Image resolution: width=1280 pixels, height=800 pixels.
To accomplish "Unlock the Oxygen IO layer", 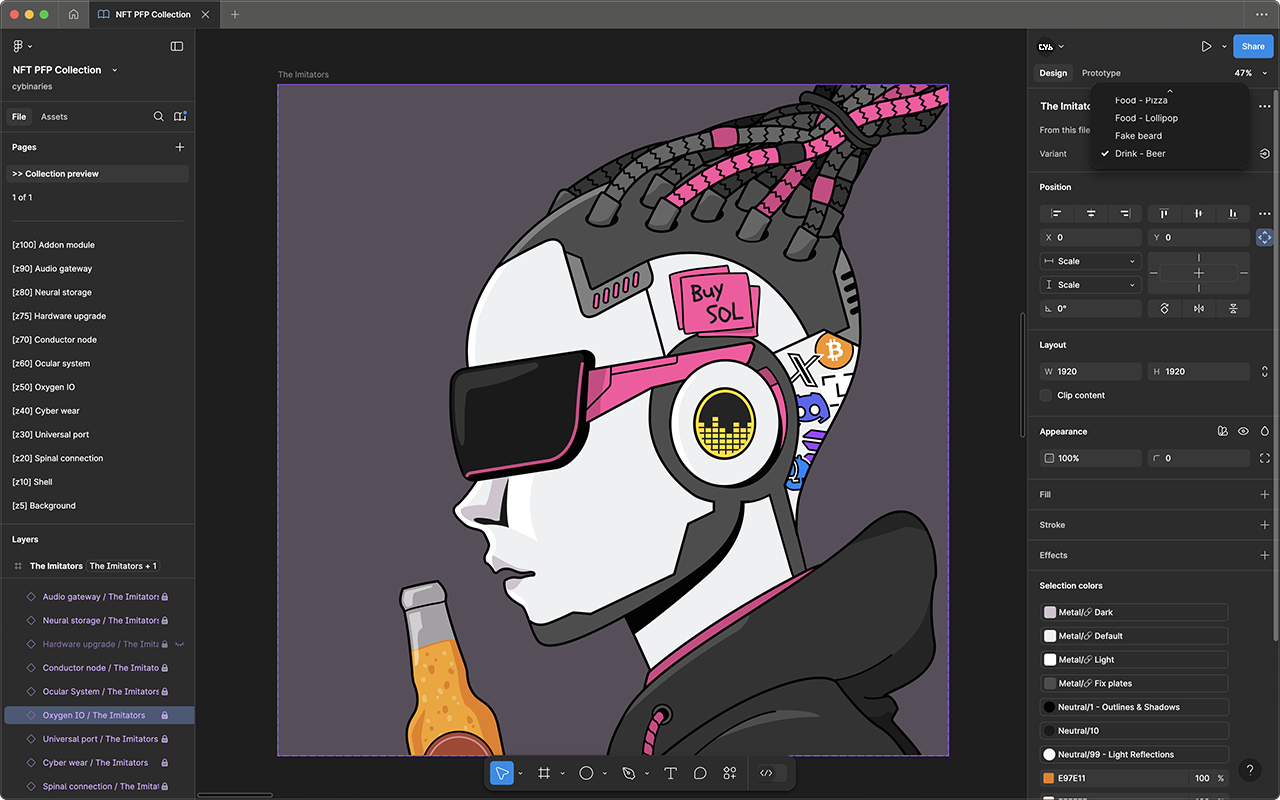I will pyautogui.click(x=165, y=716).
